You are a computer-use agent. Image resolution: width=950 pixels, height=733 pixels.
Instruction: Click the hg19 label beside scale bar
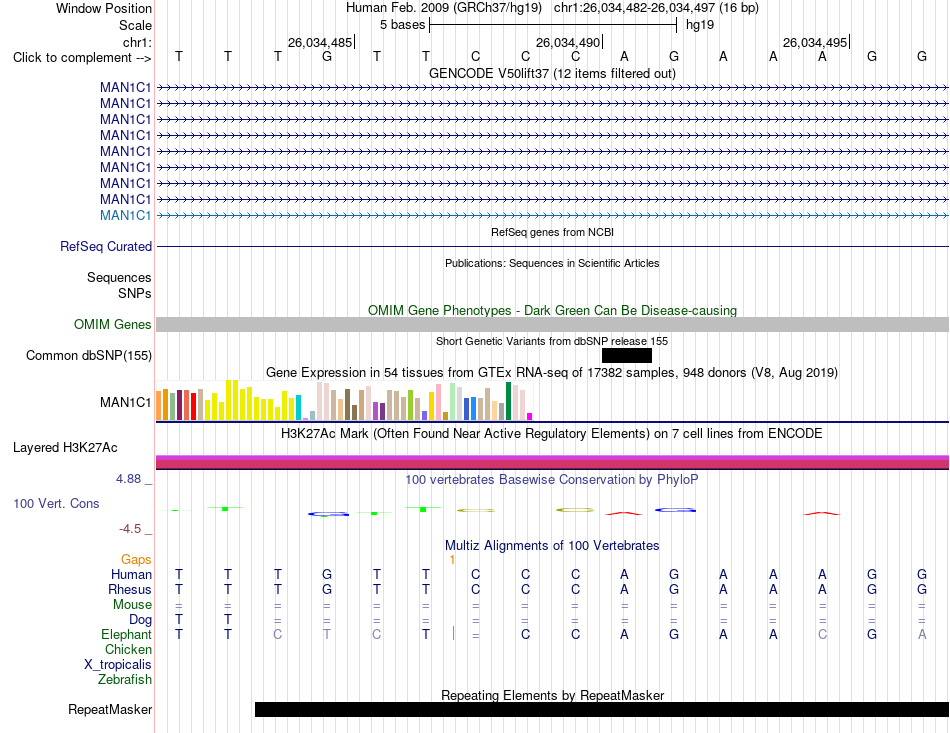[x=700, y=25]
